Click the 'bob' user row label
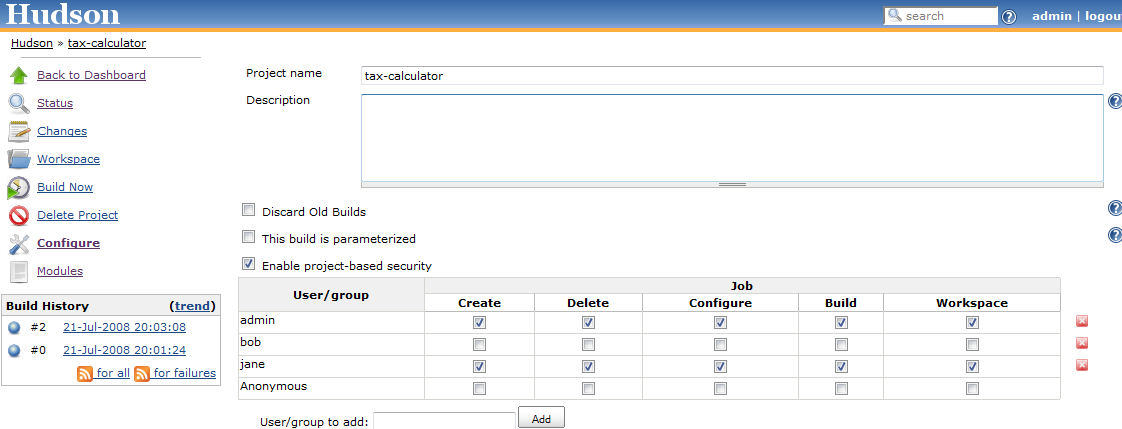 tap(250, 342)
